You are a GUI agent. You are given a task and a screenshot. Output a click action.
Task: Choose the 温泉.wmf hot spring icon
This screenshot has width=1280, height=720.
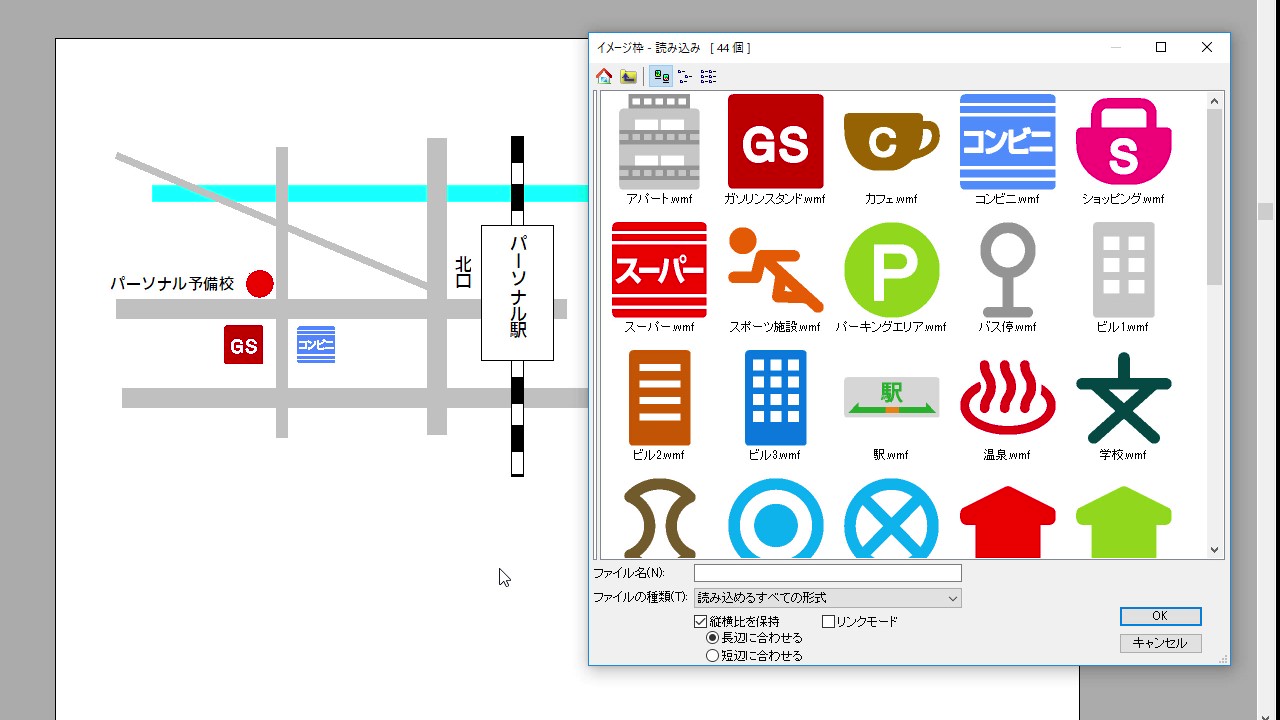(1007, 398)
